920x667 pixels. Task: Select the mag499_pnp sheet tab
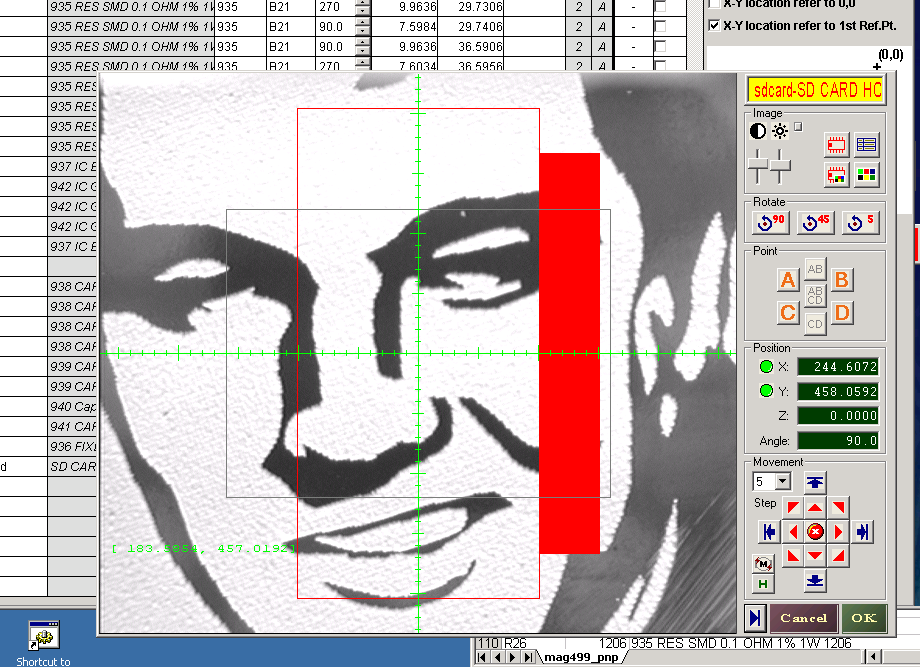[580, 658]
